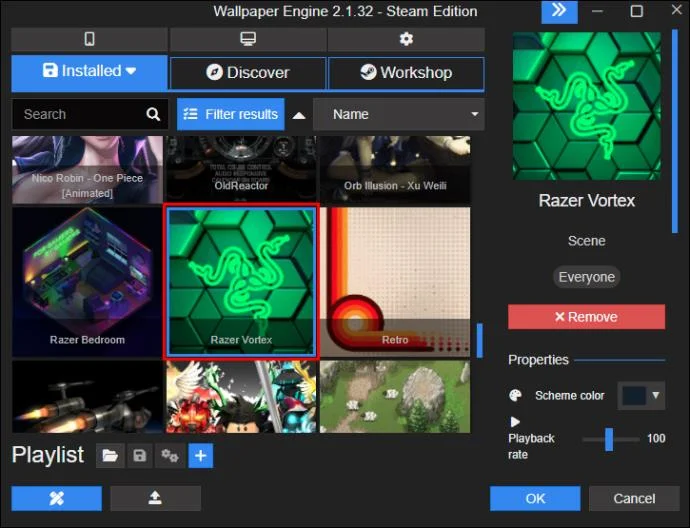Switch to the Workshop tab
Screen dimensions: 690x528
(x=406, y=73)
